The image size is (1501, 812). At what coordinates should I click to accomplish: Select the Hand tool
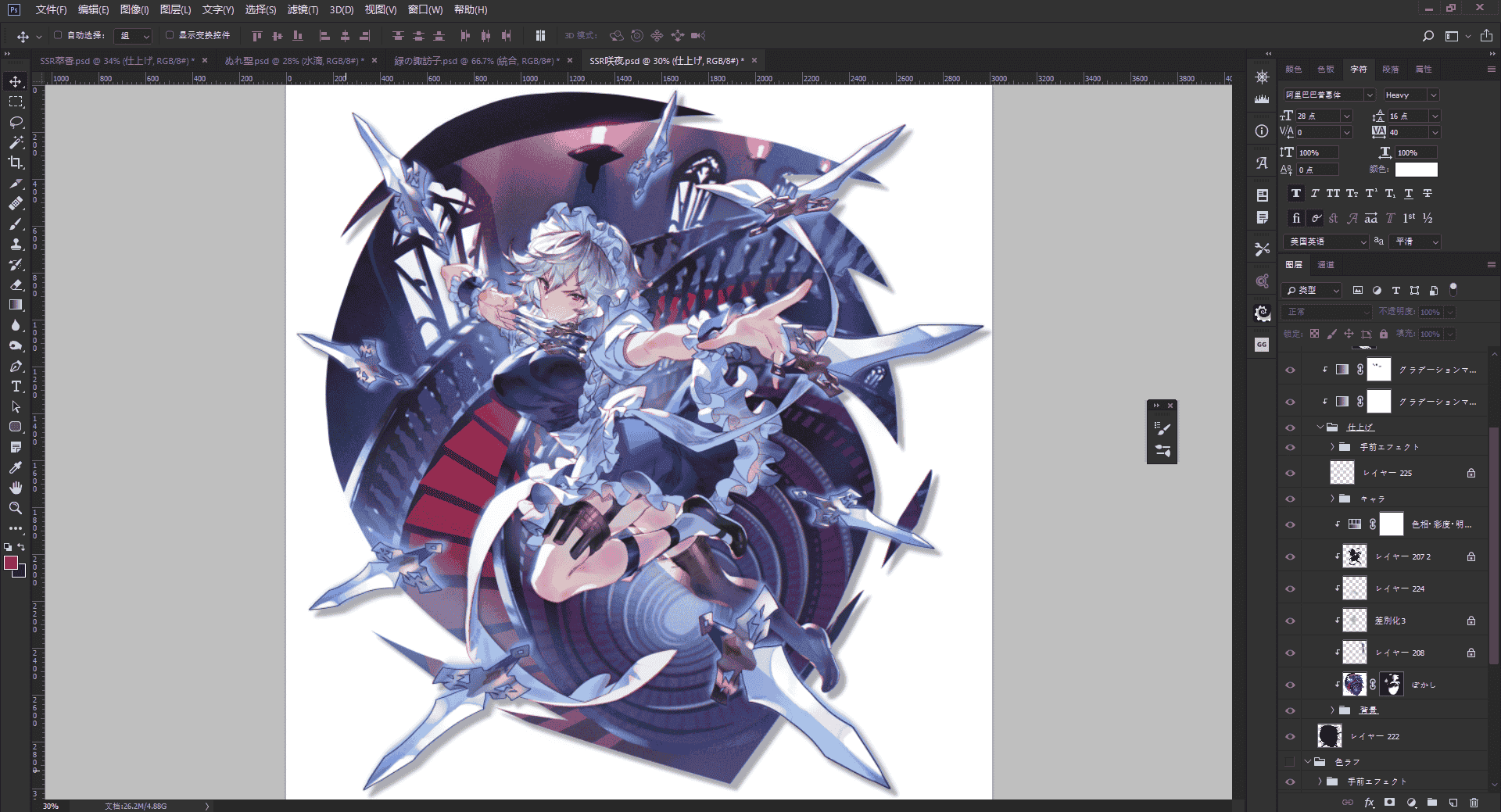[16, 488]
